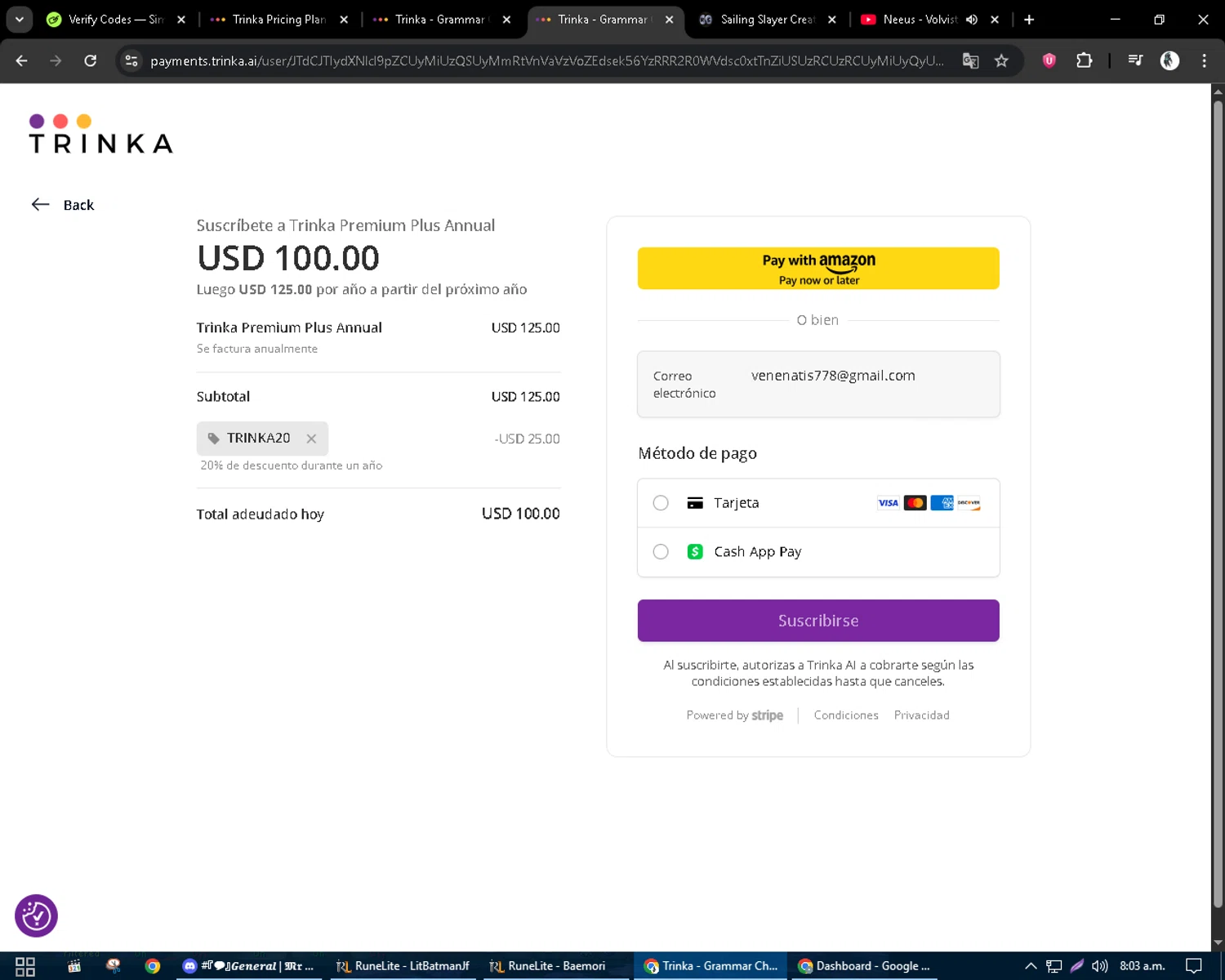Viewport: 1225px width, 980px height.
Task: Open the Chrome three-dot menu
Action: pyautogui.click(x=1204, y=60)
